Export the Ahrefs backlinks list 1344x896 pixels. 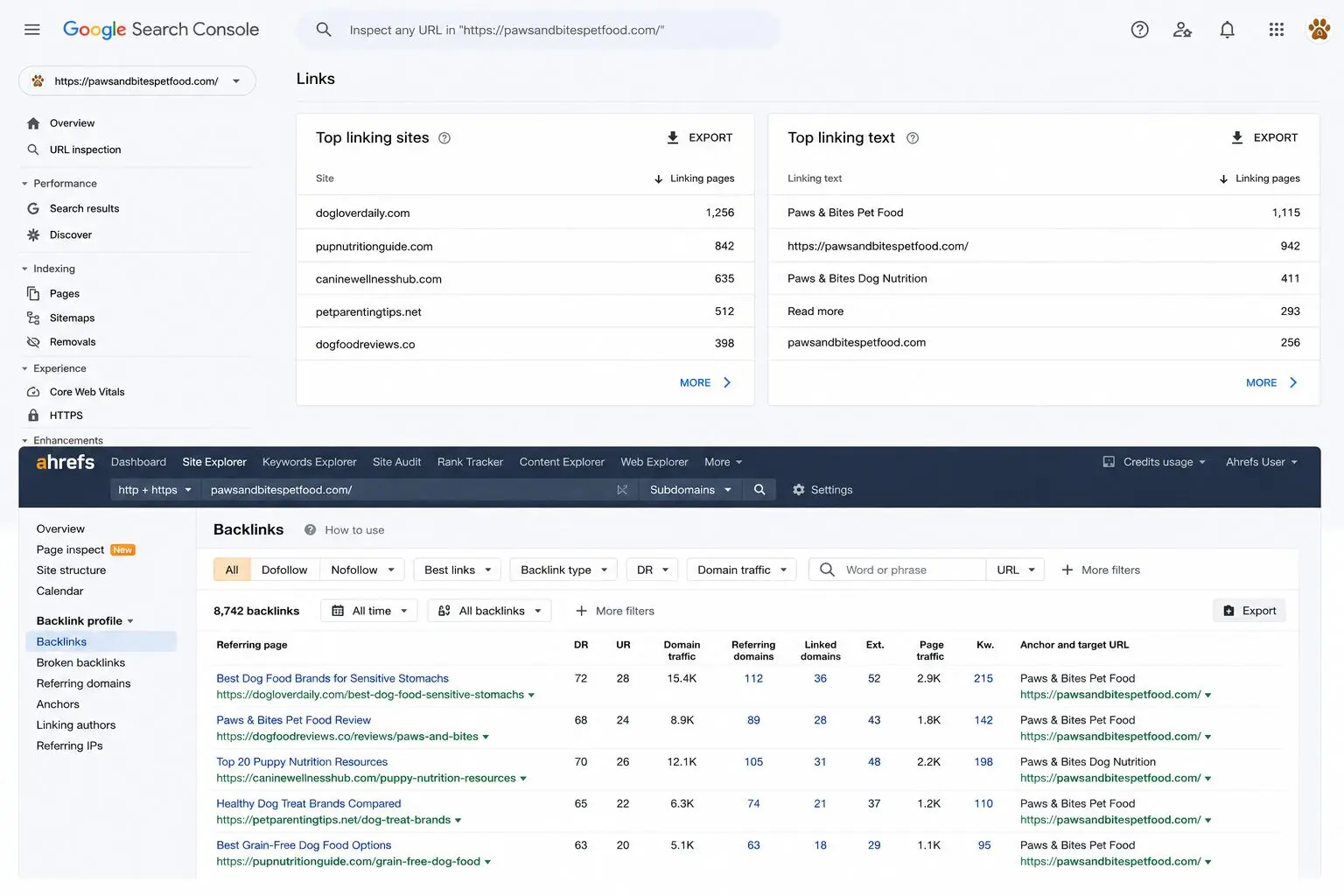click(1249, 611)
